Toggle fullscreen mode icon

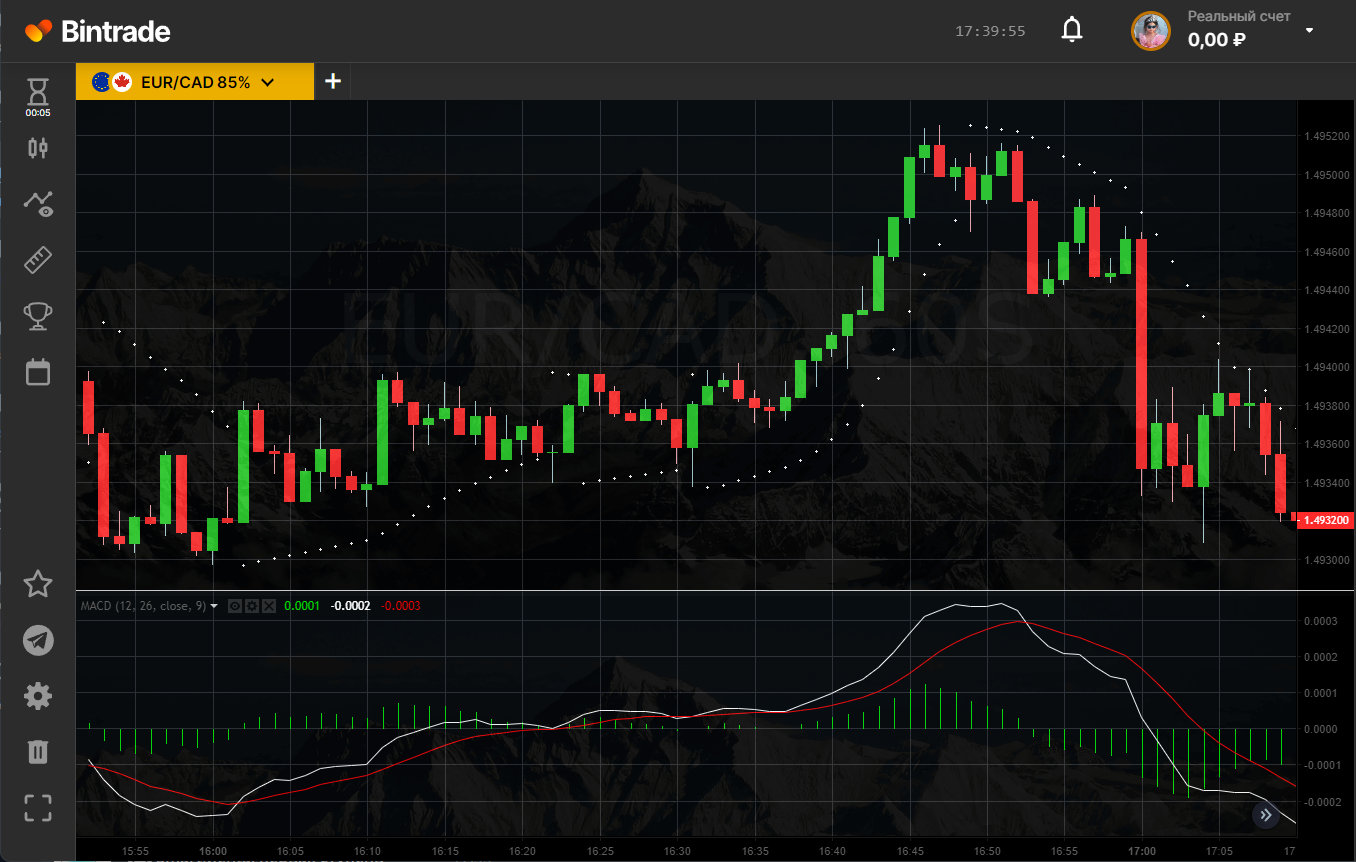38,808
